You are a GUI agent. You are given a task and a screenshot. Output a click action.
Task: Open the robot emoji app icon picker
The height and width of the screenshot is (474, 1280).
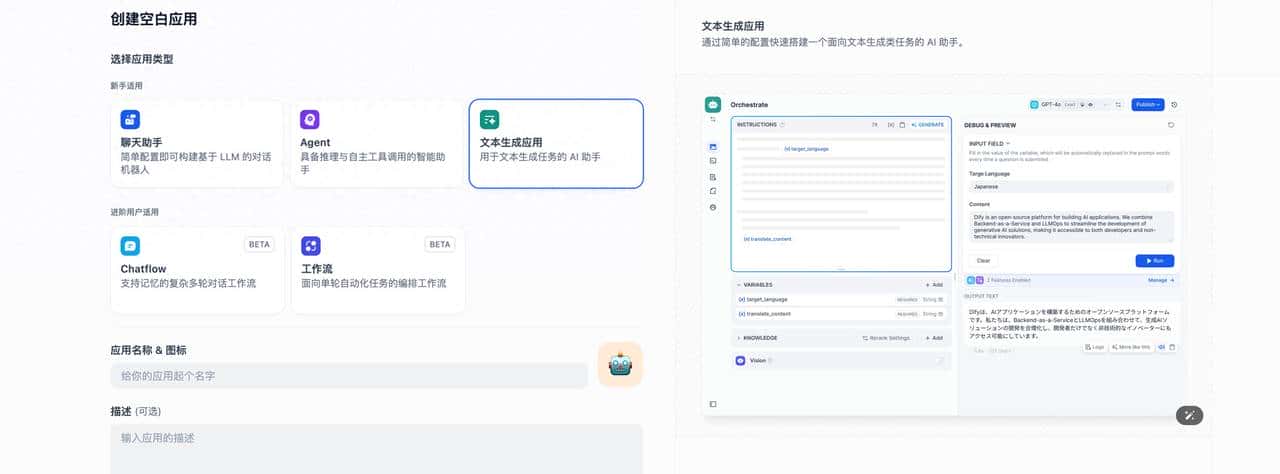pos(620,365)
